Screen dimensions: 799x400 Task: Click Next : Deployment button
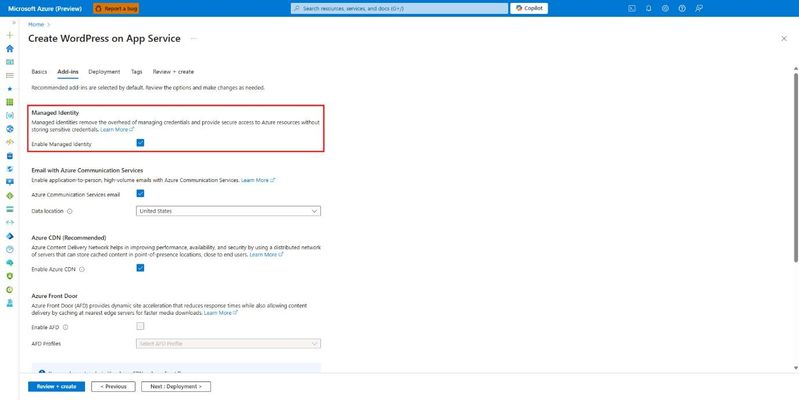pyautogui.click(x=176, y=387)
